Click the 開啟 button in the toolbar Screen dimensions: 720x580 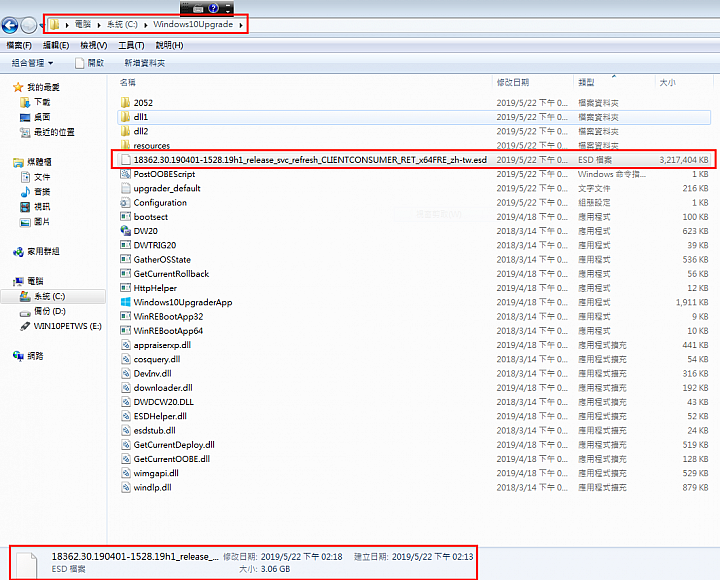coord(90,63)
